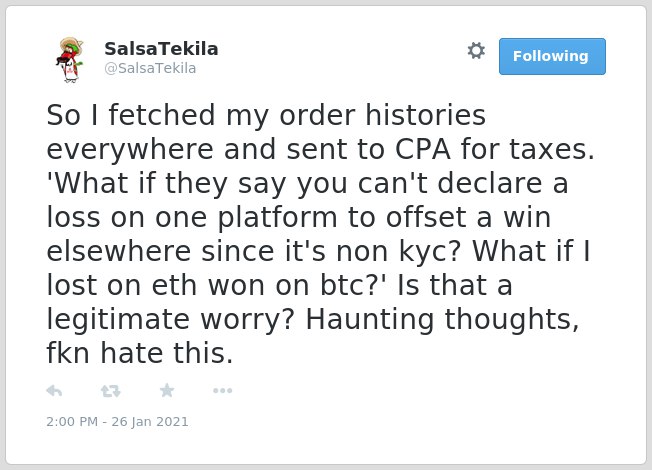Toggle the blue Following button
652x470 pixels.
pos(552,57)
